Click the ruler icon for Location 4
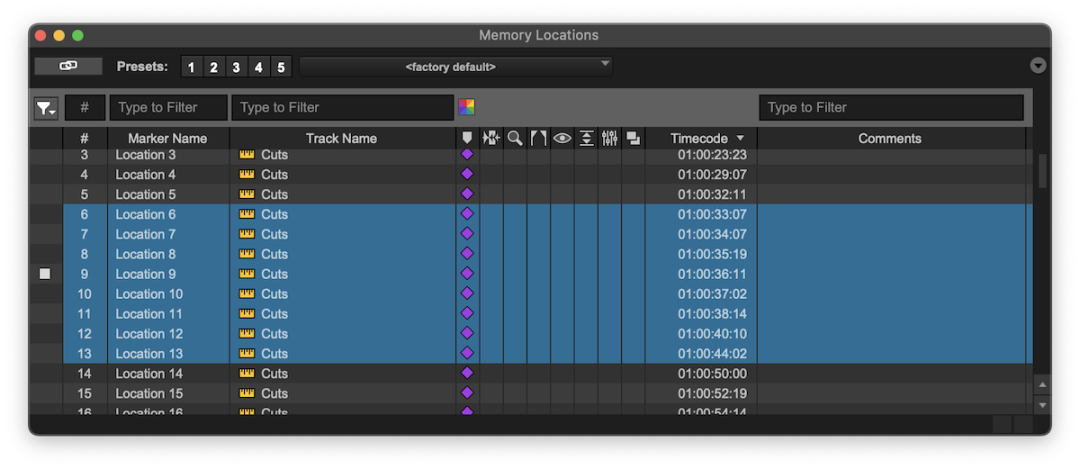This screenshot has width=1080, height=469. 247,174
